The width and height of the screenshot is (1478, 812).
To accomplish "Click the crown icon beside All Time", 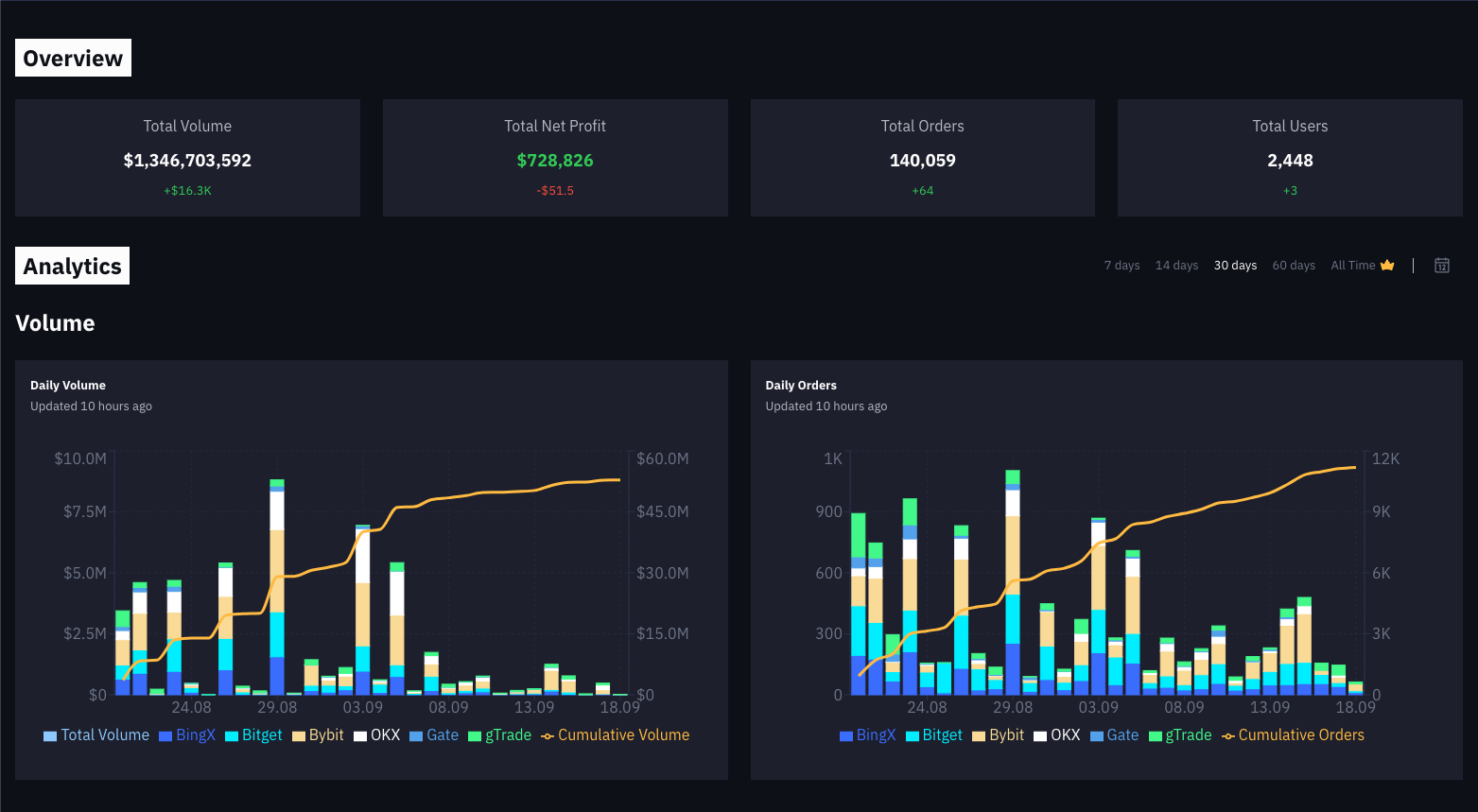I will (1387, 266).
